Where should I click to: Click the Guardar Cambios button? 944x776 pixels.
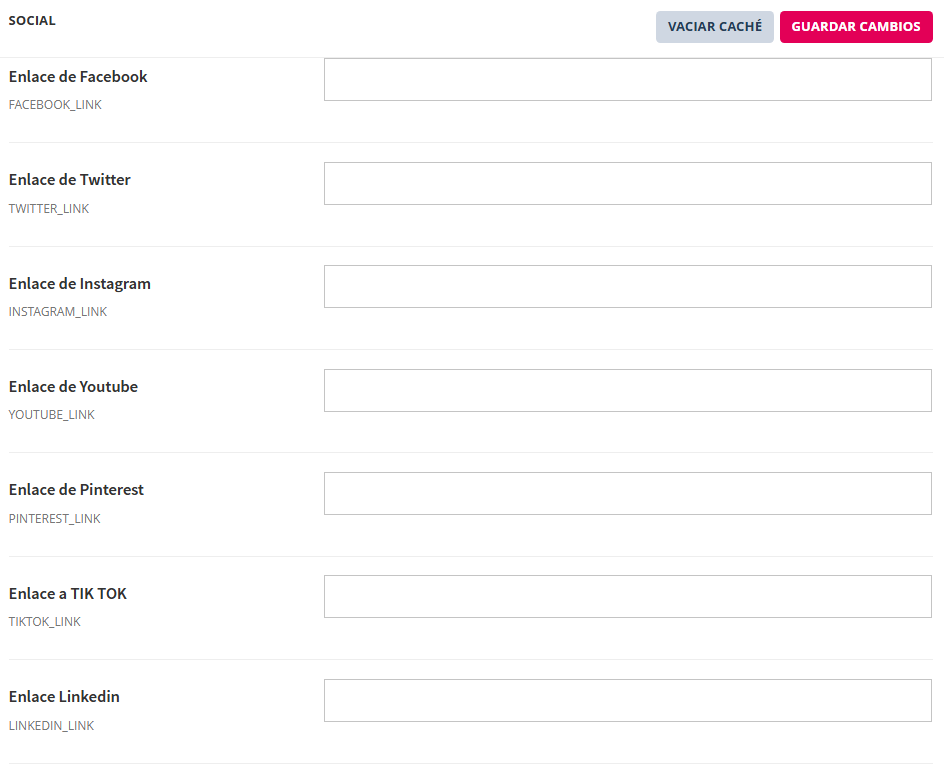(x=855, y=27)
